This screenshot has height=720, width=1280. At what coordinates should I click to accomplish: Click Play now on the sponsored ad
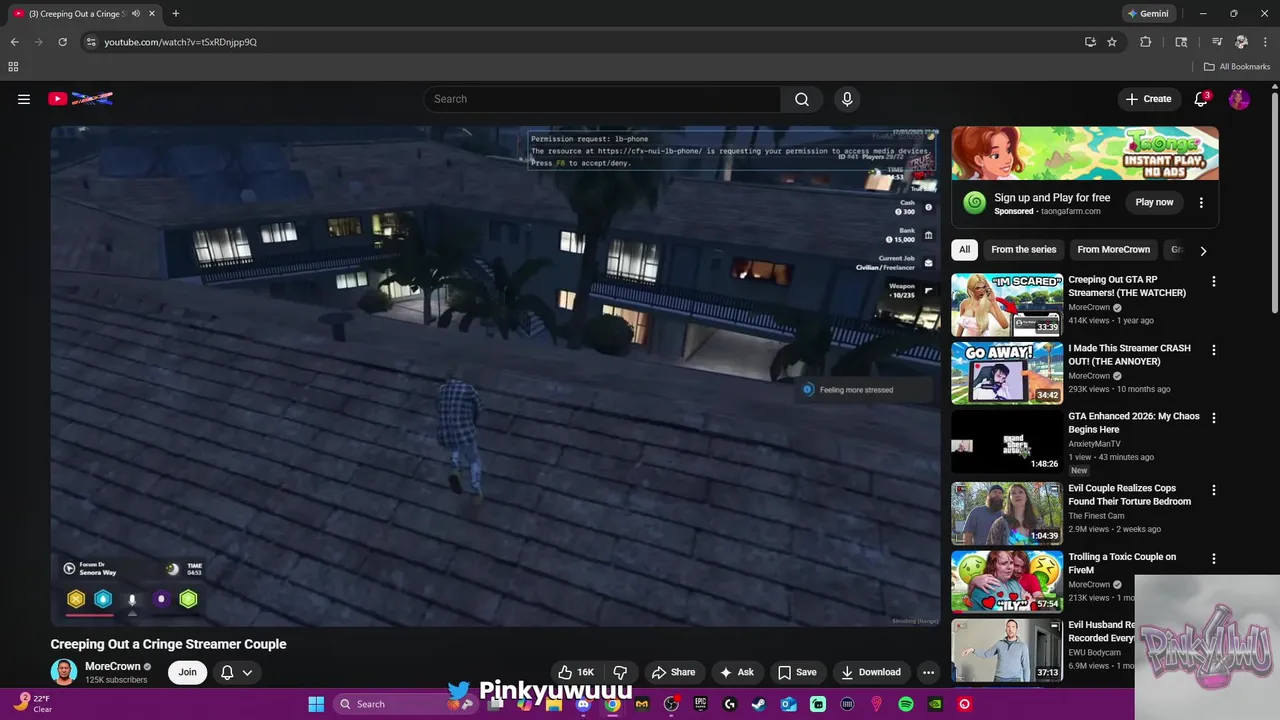click(x=1154, y=202)
